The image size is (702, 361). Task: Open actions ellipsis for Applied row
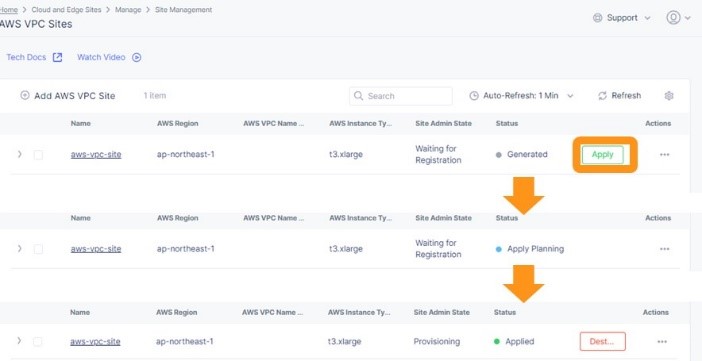[x=662, y=342]
